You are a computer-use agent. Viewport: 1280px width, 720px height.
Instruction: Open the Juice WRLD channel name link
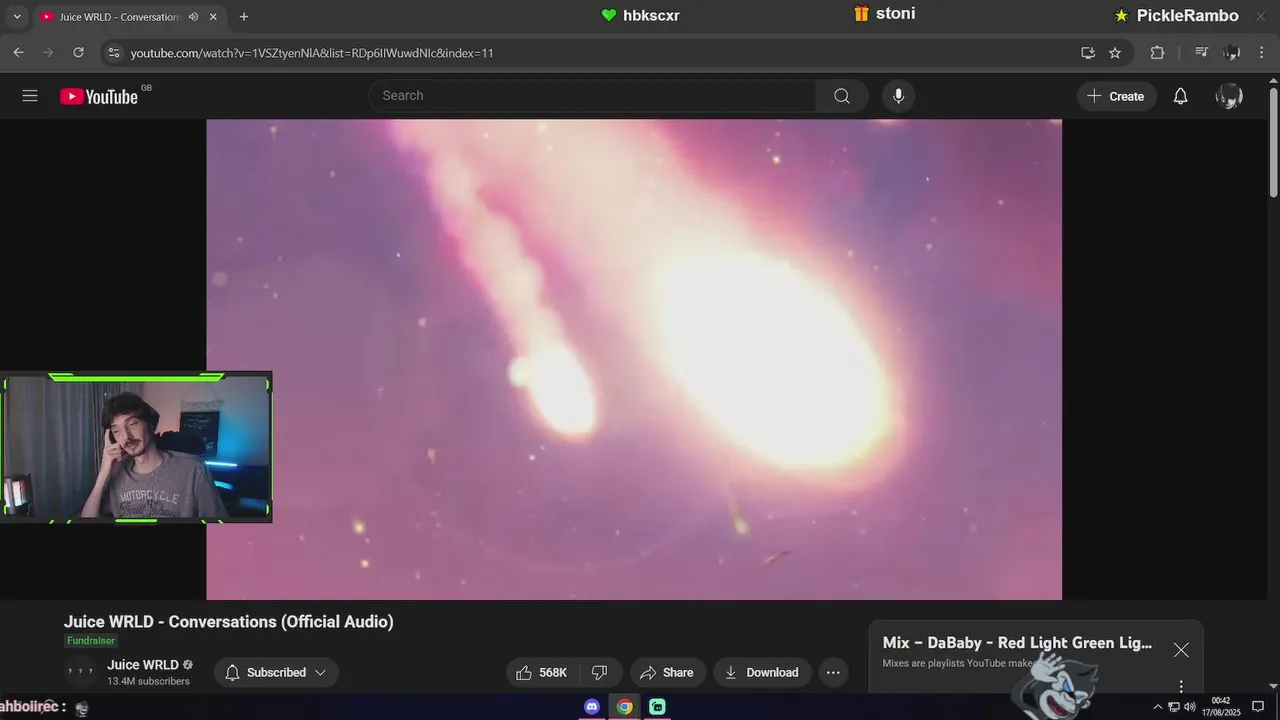(143, 665)
